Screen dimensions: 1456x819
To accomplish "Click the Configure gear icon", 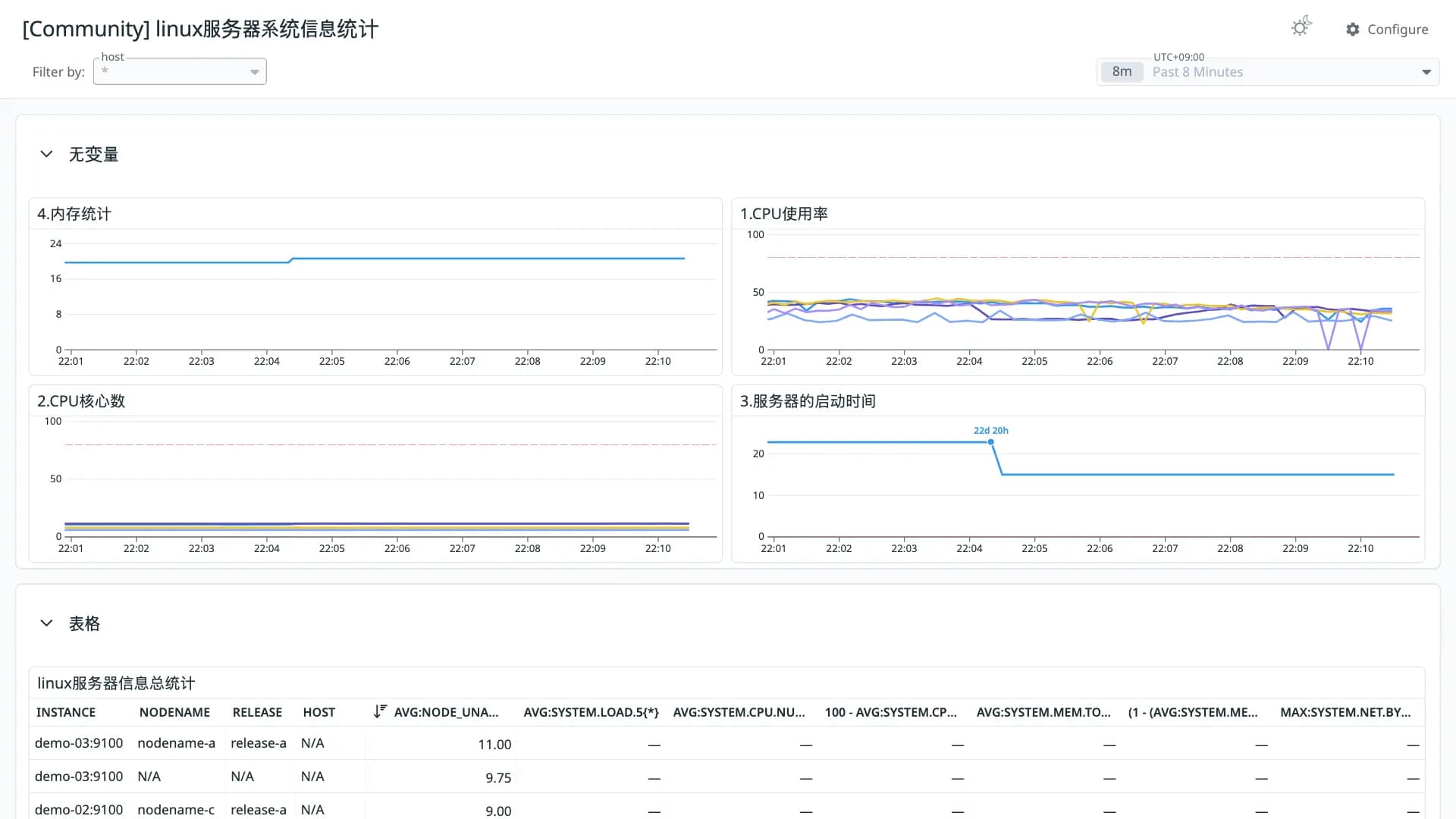I will (1353, 30).
